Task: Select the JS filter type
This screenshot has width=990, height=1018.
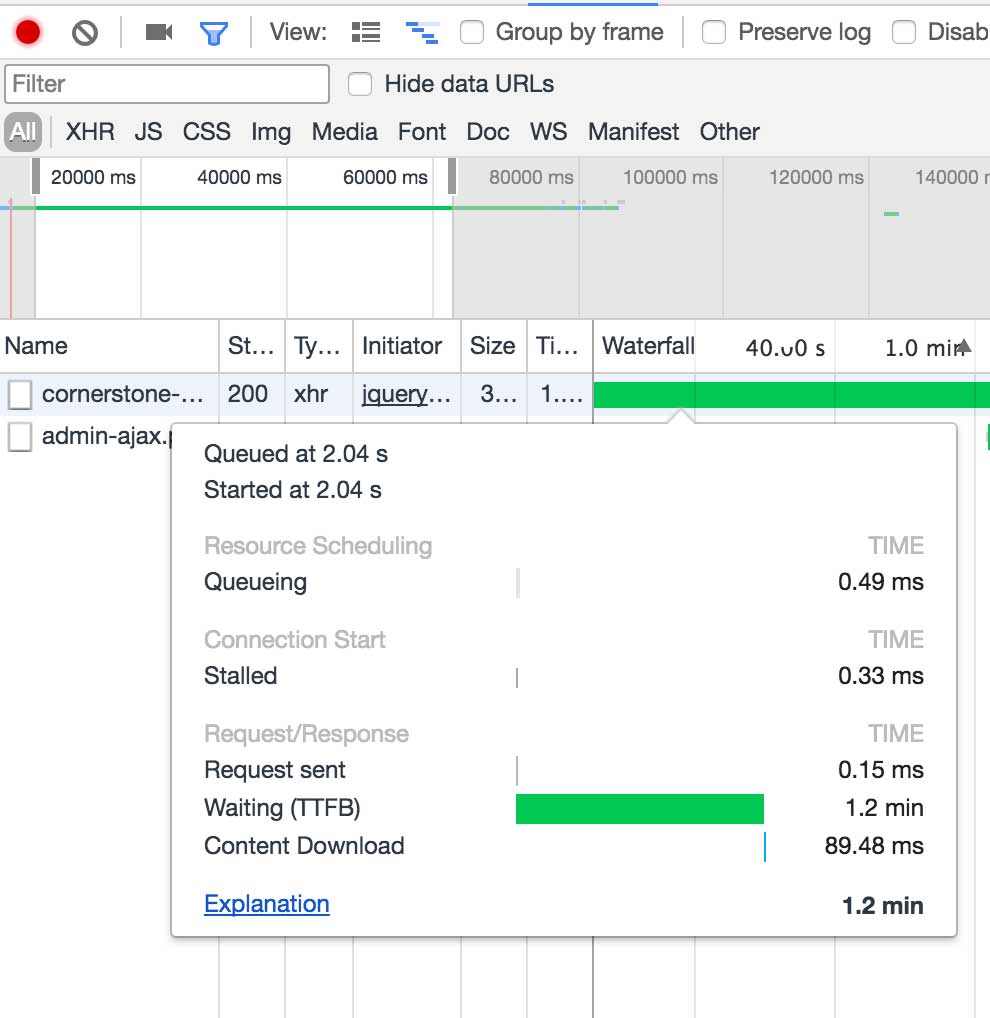Action: coord(148,132)
